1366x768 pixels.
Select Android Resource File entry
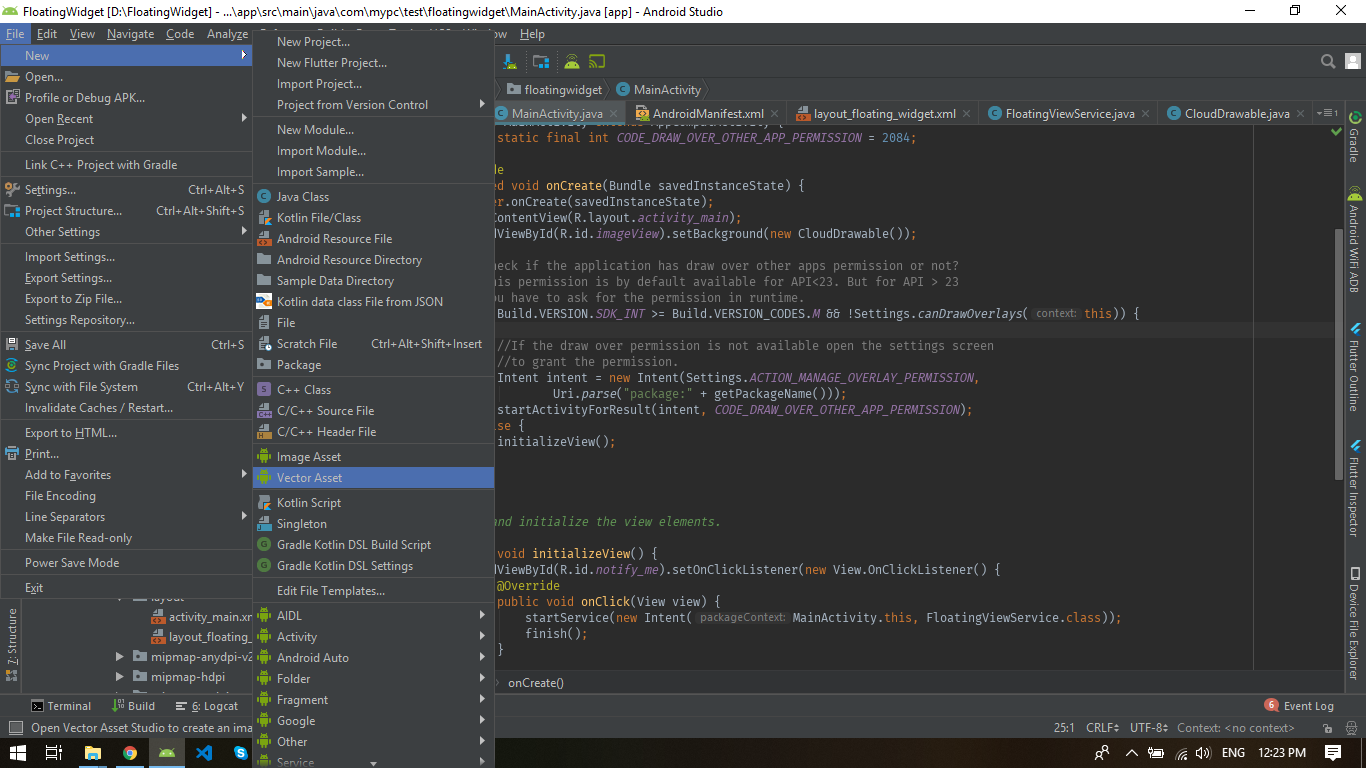tap(373, 239)
